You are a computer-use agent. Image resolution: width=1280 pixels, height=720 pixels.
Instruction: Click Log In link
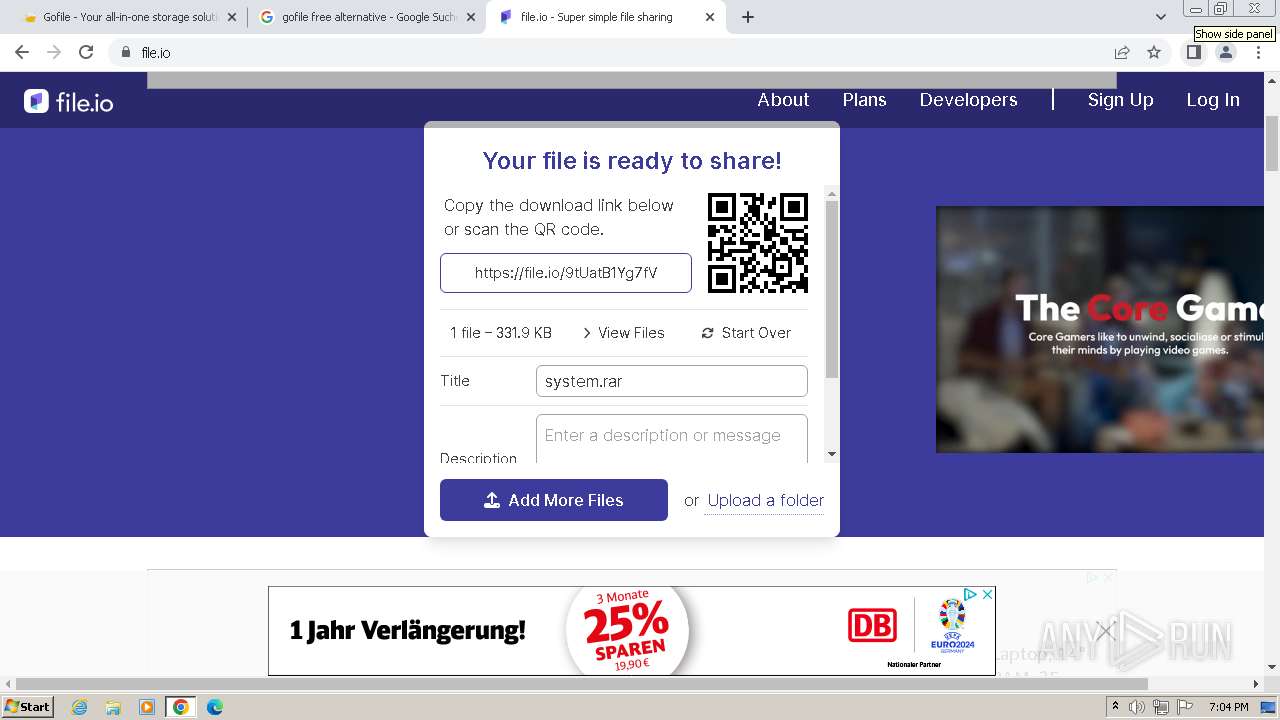pos(1212,100)
